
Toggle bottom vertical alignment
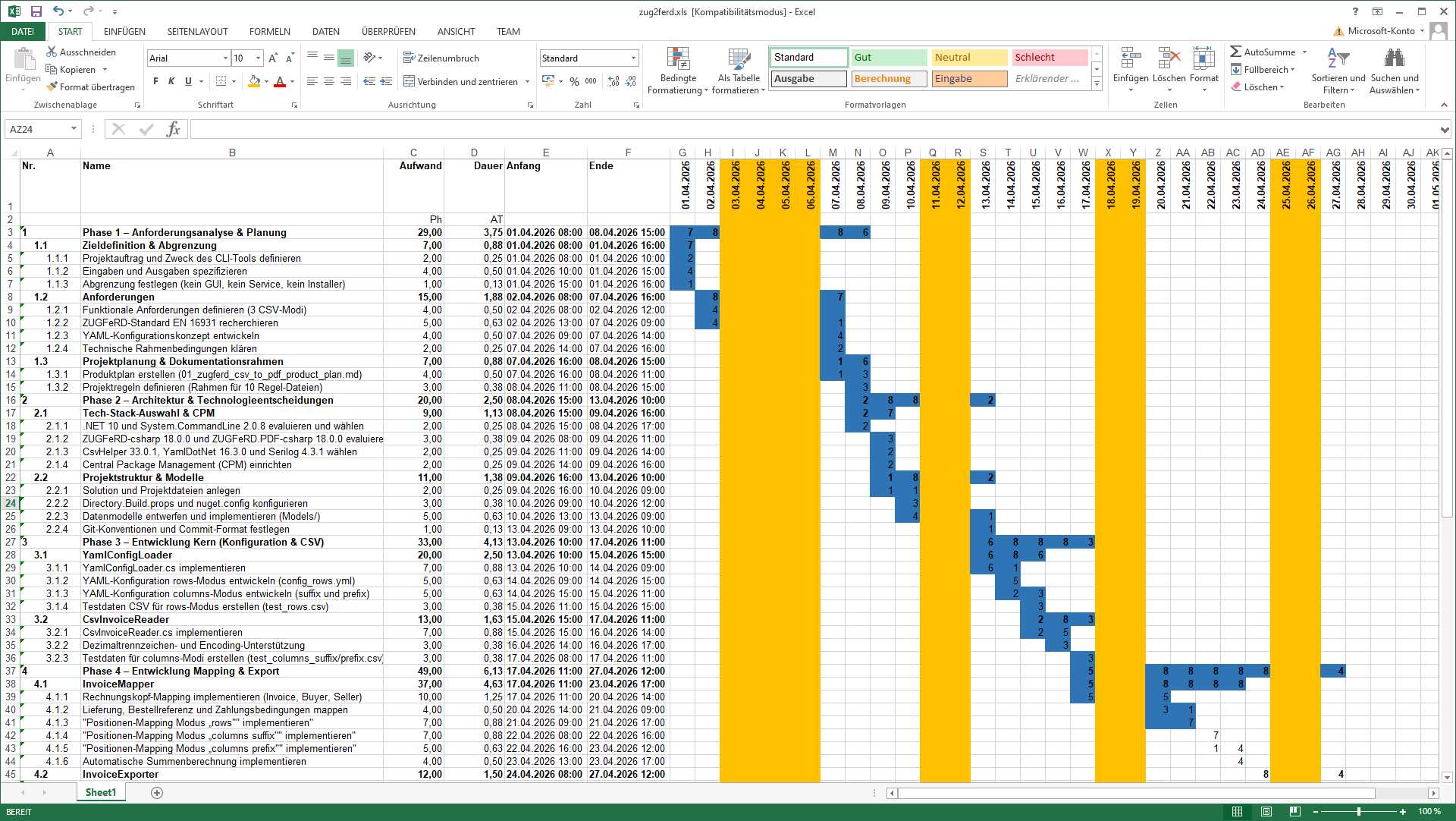coord(346,58)
